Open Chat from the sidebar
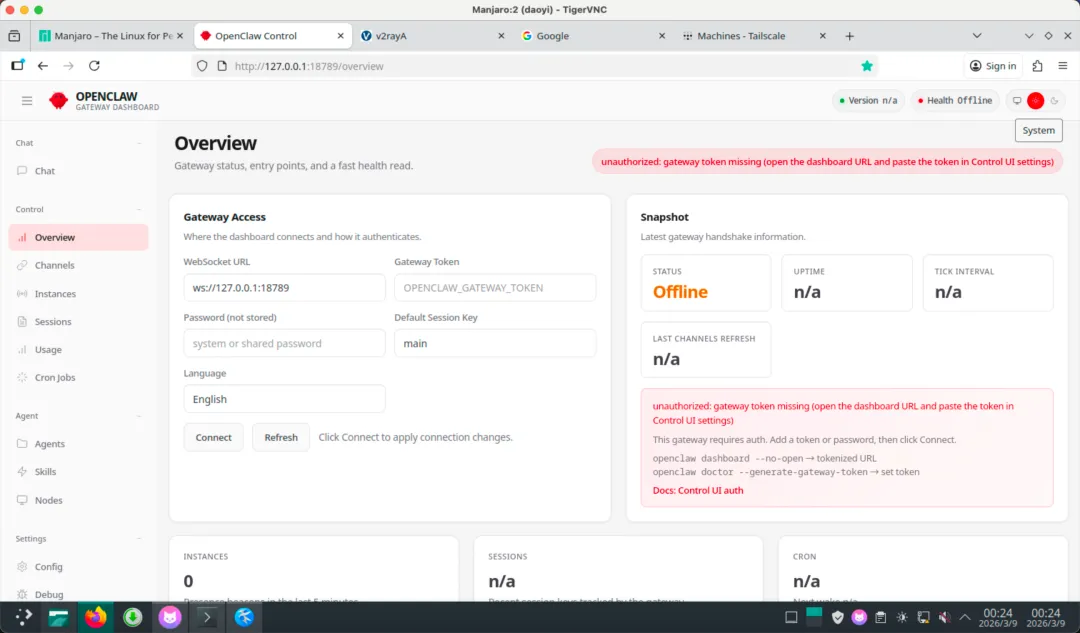Image resolution: width=1080 pixels, height=633 pixels. [x=79, y=171]
